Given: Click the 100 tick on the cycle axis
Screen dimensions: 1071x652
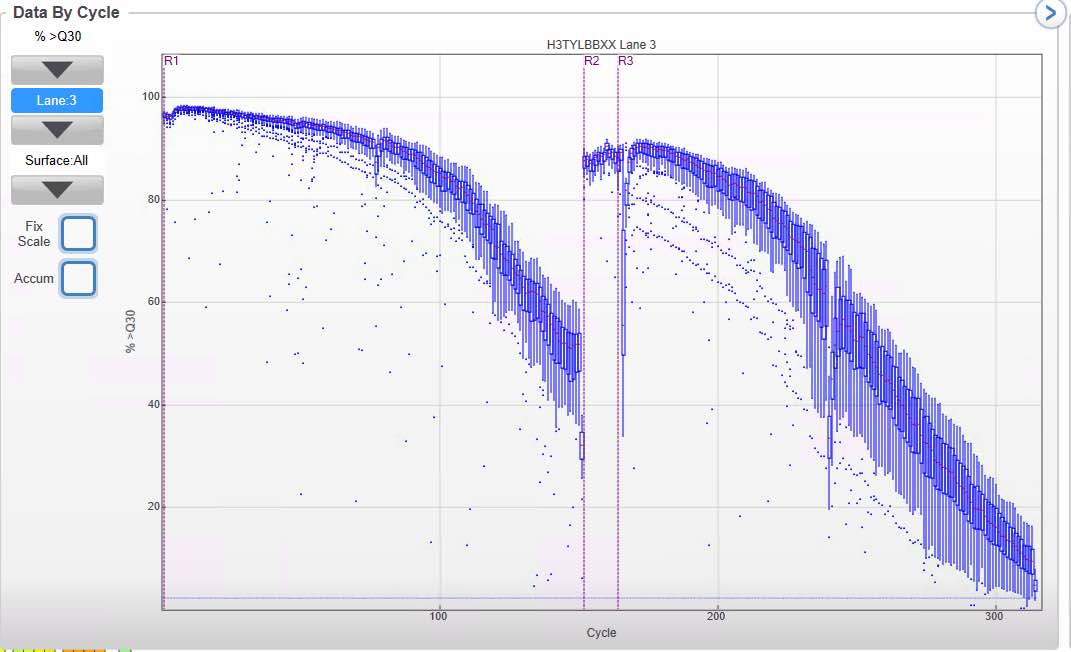Looking at the screenshot, I should click(x=439, y=616).
